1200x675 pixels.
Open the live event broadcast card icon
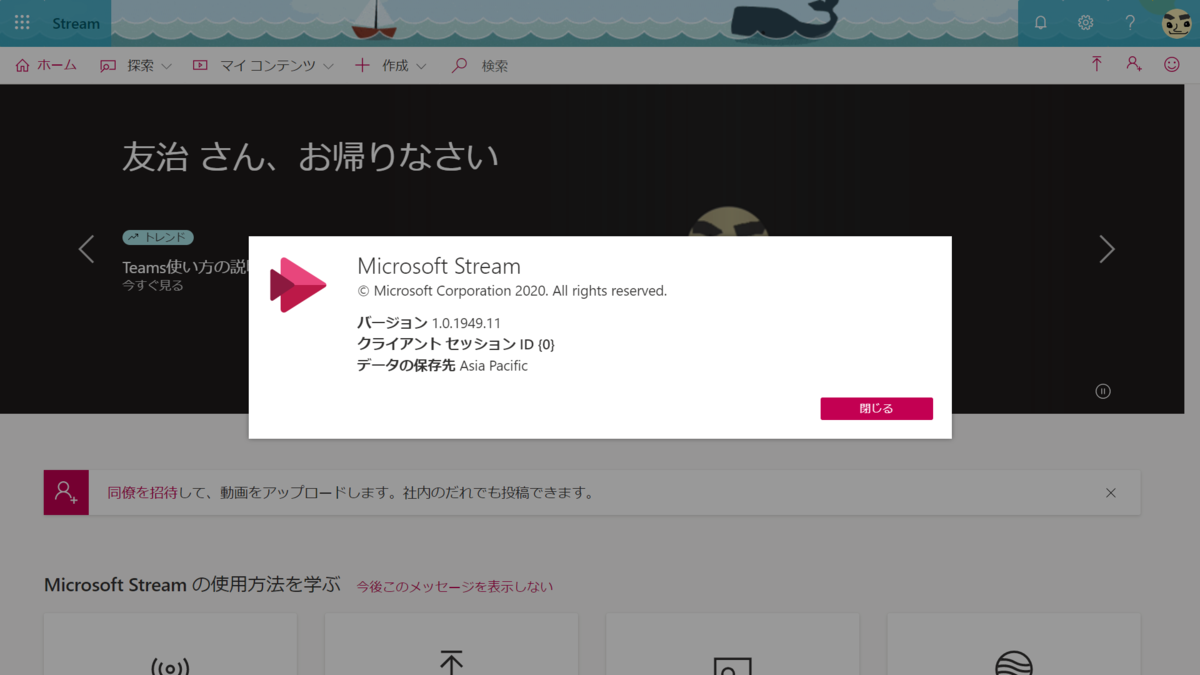(x=170, y=665)
